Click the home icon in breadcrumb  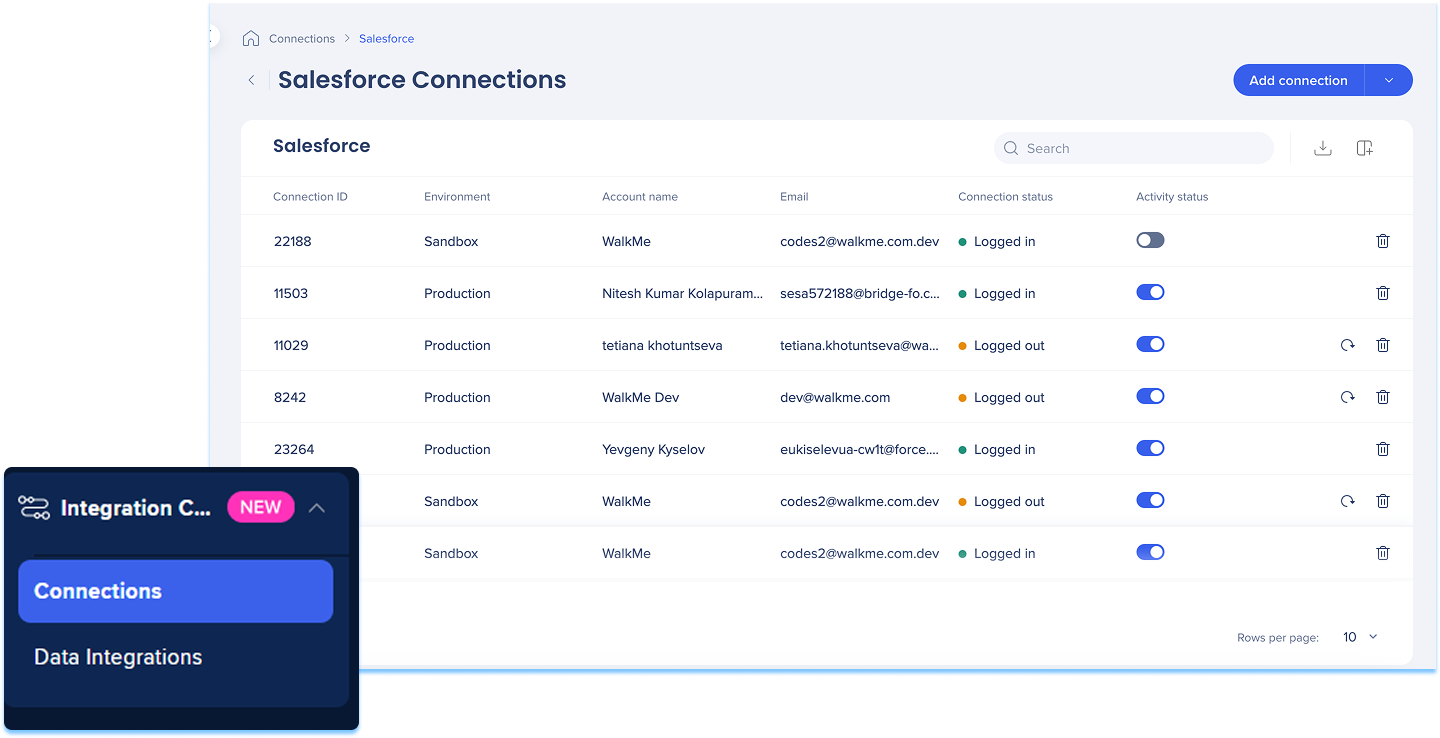point(251,39)
